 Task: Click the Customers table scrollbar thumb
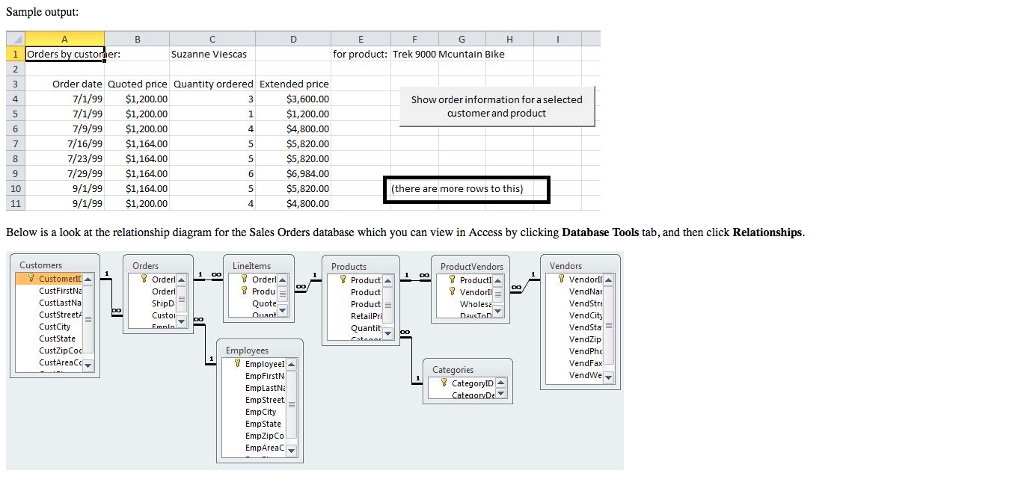click(x=88, y=319)
